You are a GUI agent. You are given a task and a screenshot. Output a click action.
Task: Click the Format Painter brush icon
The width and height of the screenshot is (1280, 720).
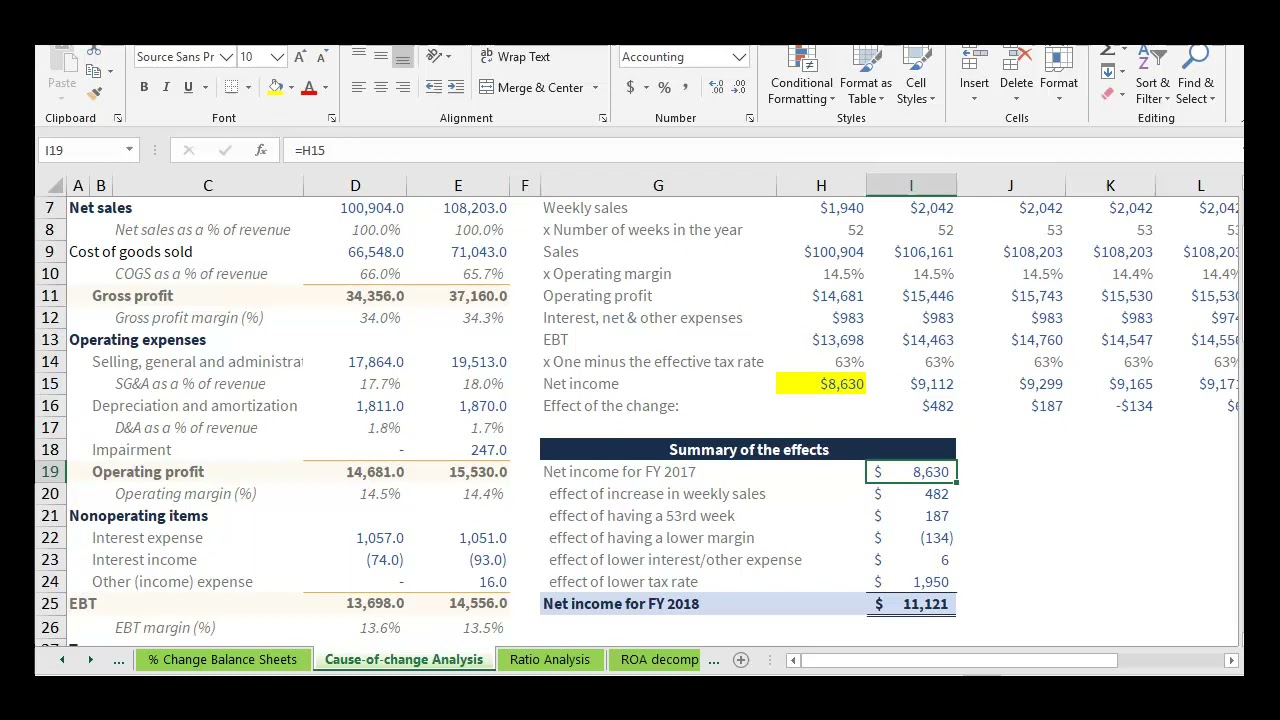pos(94,94)
